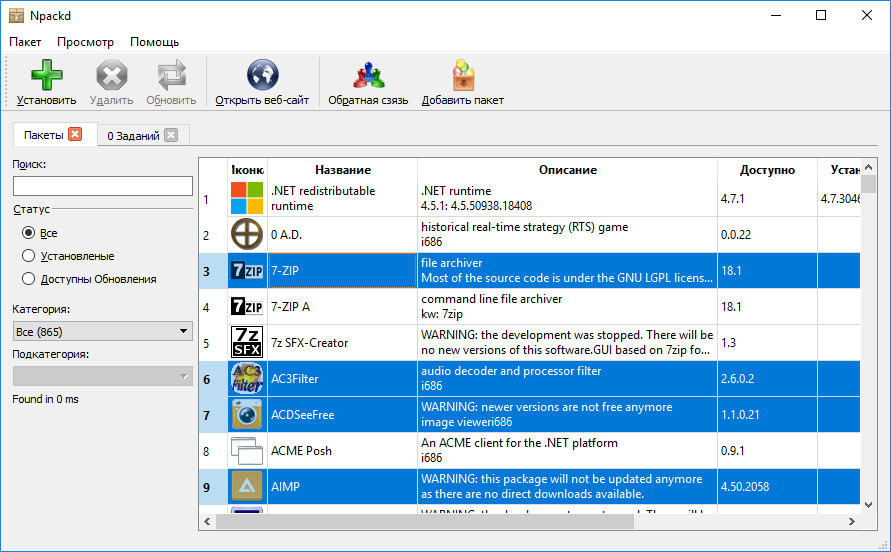Screen dimensions: 891x552
Task: Open the globe Открыть веб-сайт icon
Action: (x=263, y=75)
